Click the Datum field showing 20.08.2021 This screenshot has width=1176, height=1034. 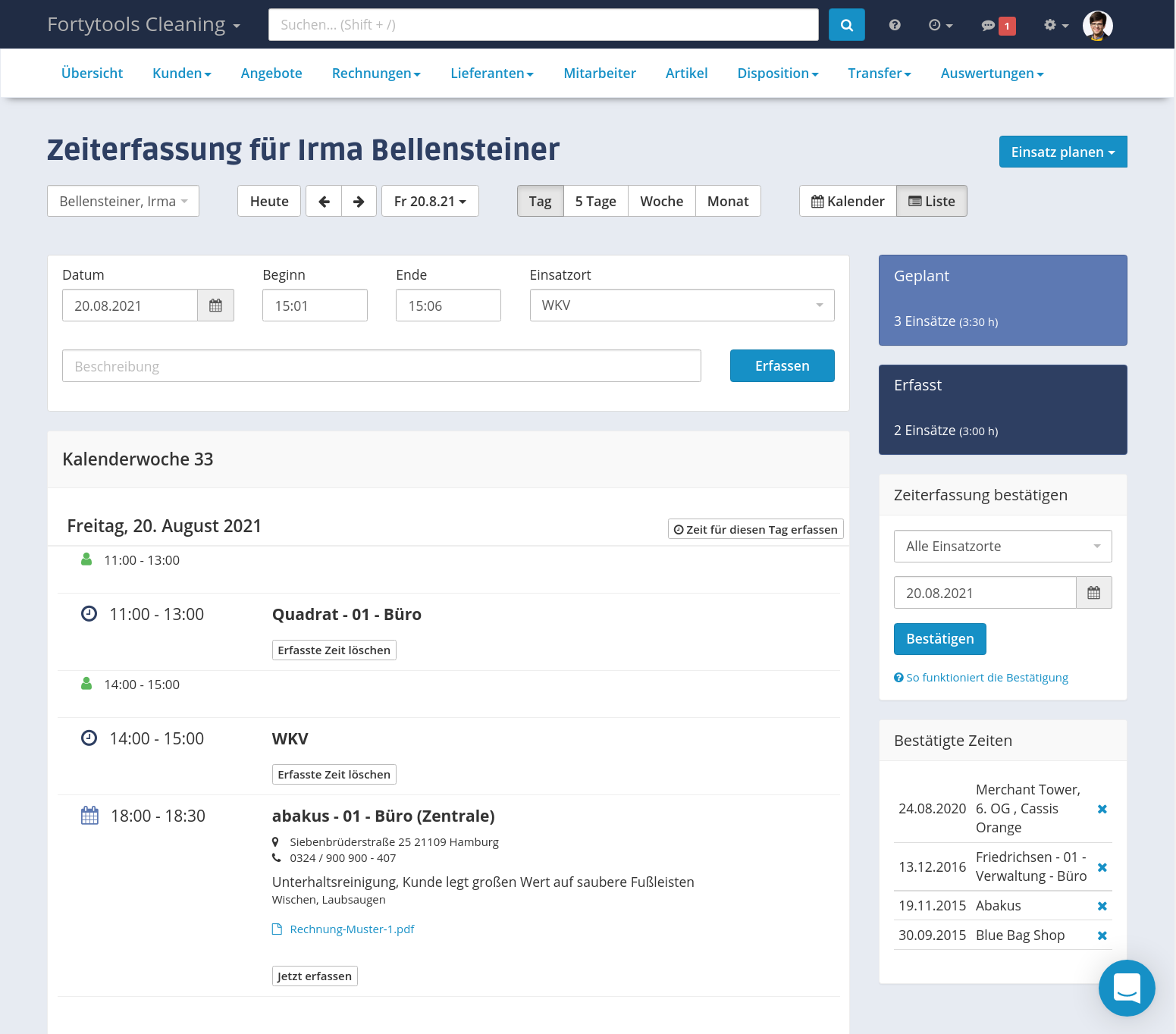[130, 305]
